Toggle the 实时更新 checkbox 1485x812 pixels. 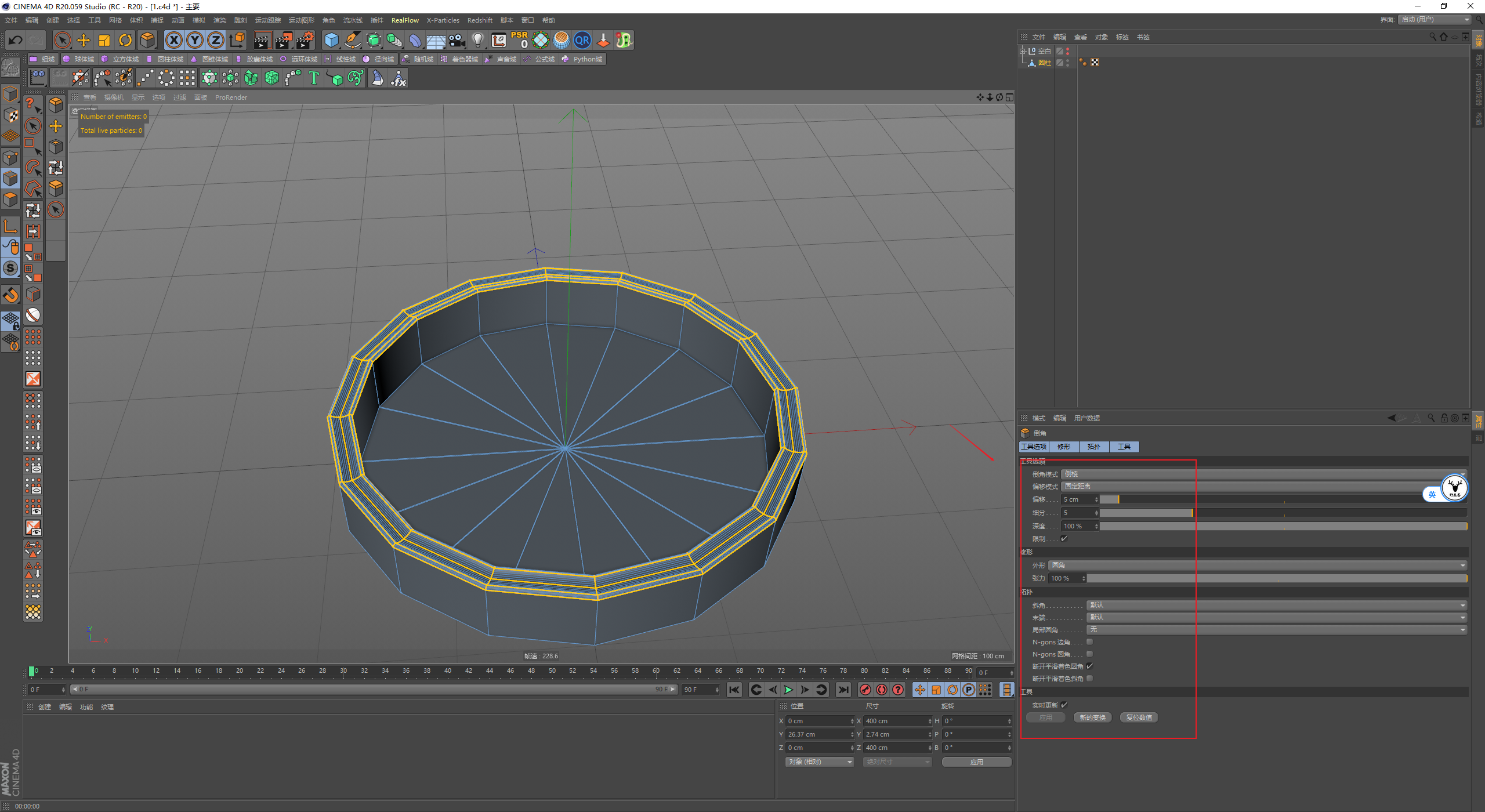coord(1064,705)
